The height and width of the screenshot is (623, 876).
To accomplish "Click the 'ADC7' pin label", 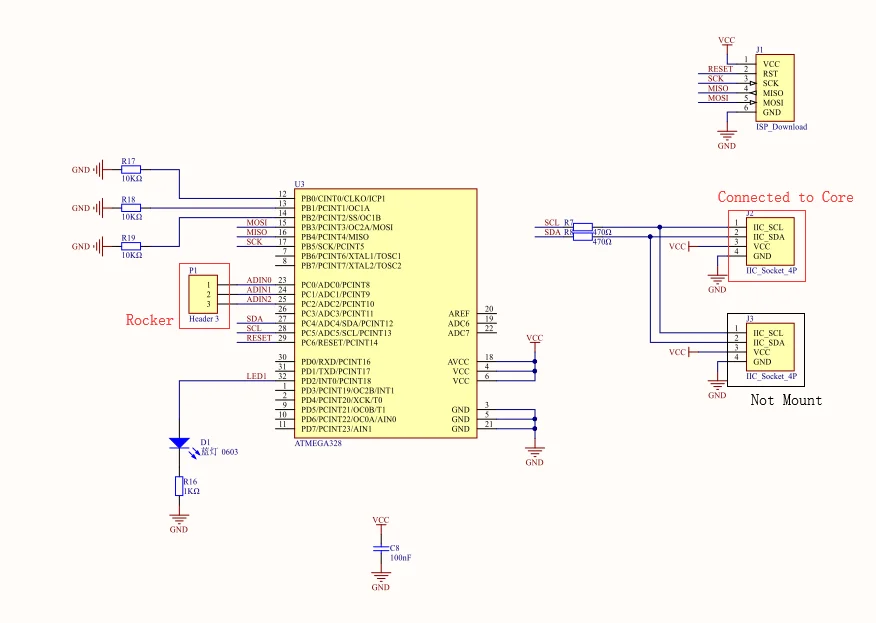I will [459, 333].
